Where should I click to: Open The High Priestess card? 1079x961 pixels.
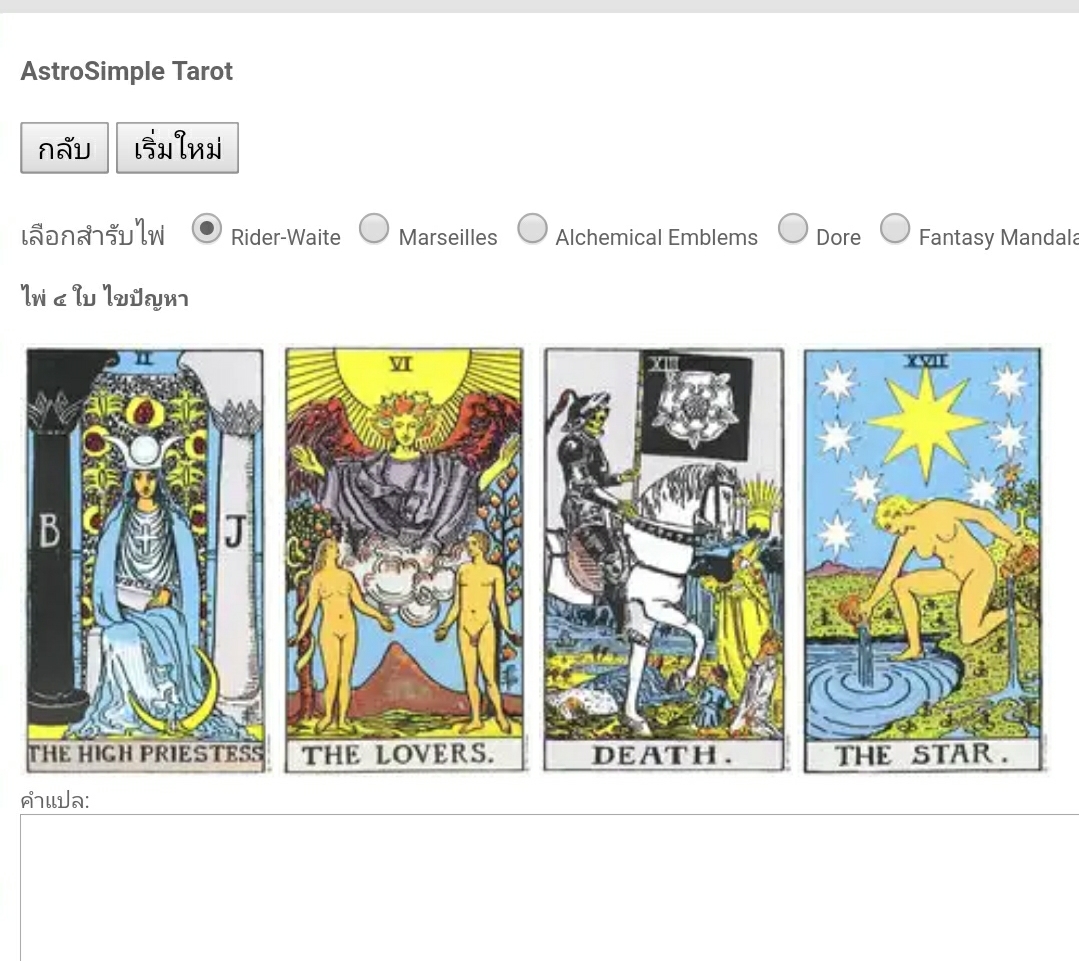[145, 561]
